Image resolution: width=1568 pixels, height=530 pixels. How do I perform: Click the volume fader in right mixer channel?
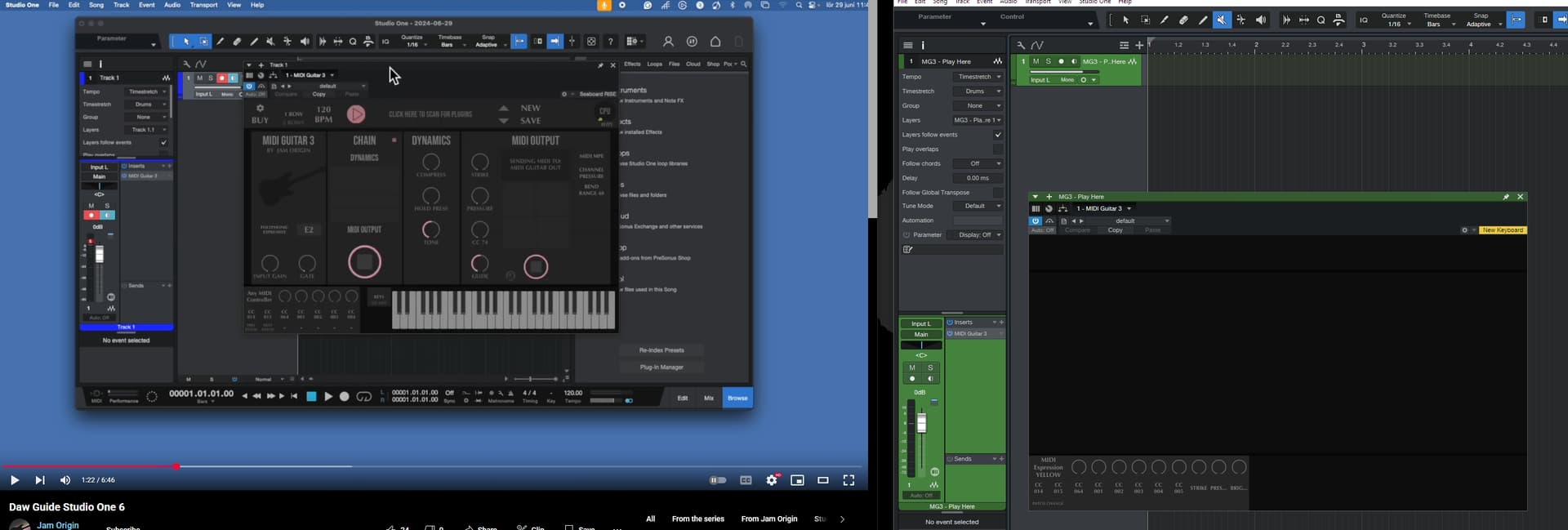(x=922, y=423)
